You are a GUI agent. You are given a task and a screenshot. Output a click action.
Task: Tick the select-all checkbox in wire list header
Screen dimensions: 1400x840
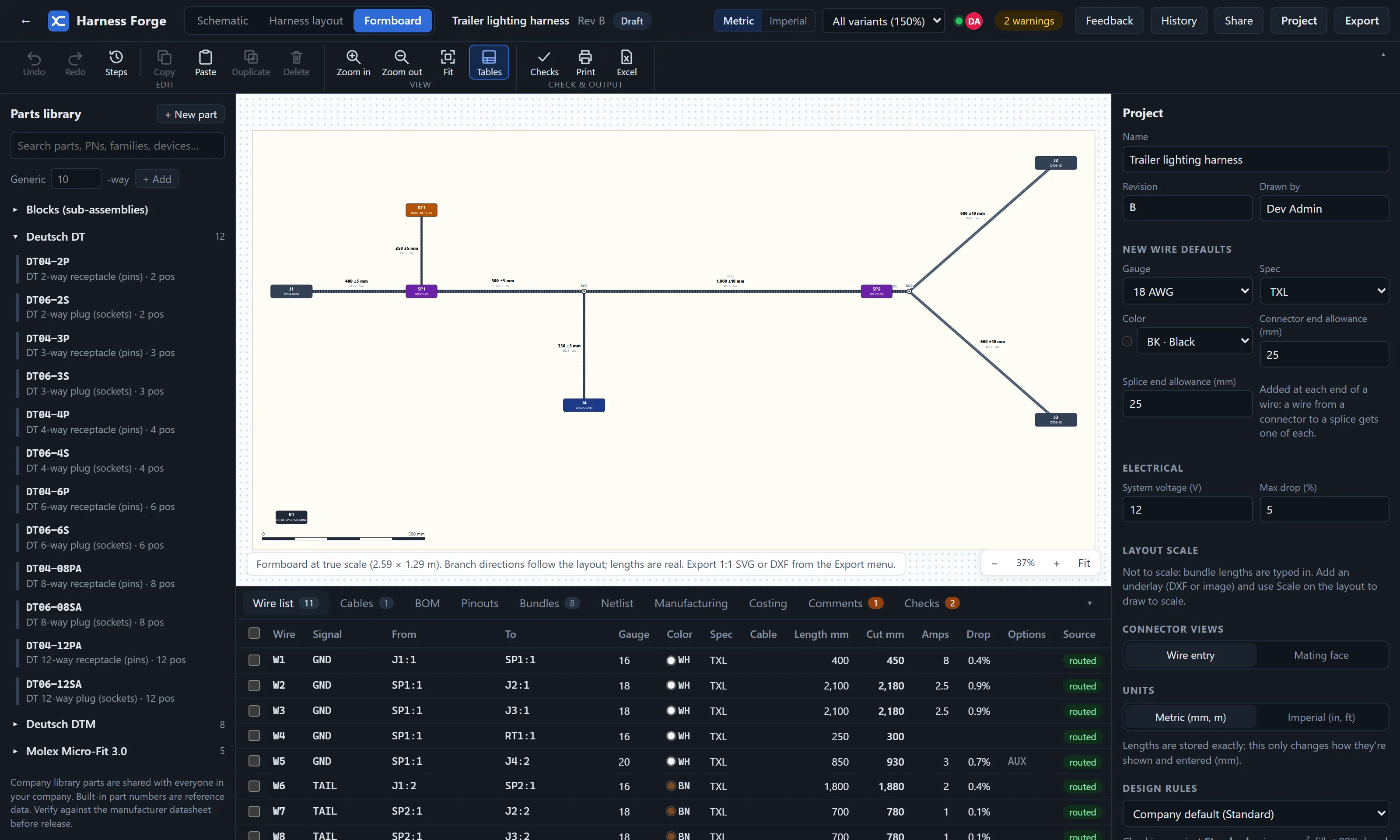254,633
